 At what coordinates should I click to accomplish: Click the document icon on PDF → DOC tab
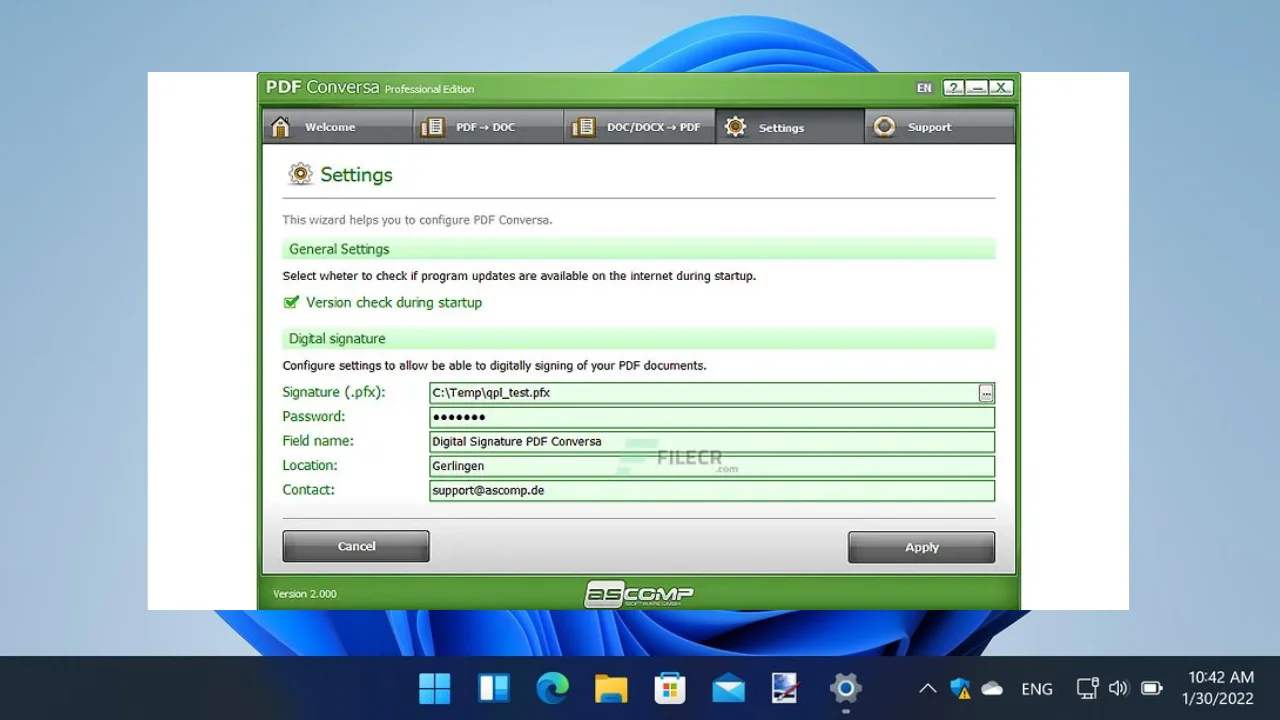click(x=432, y=127)
